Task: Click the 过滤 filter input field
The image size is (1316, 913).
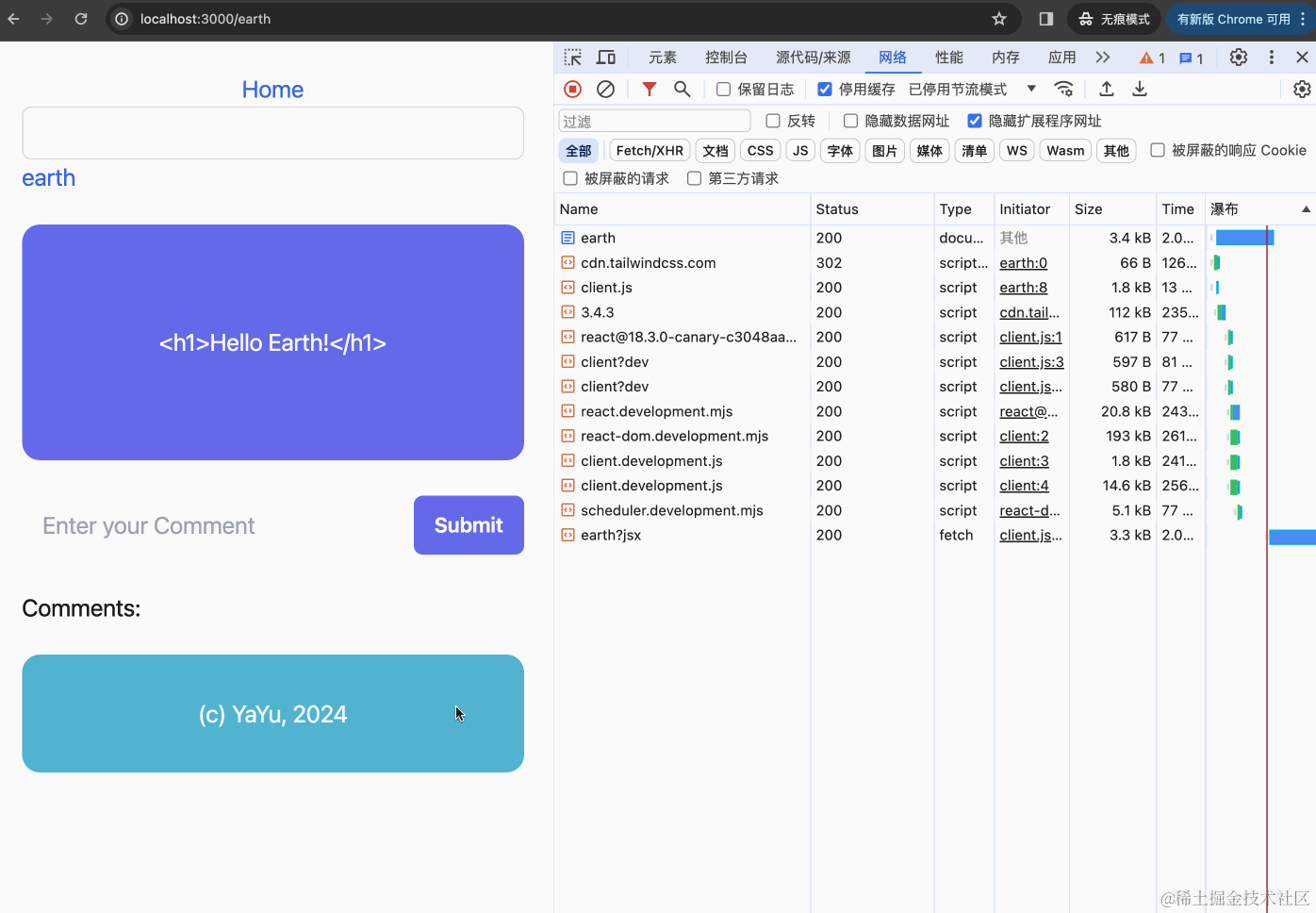Action: (x=654, y=121)
